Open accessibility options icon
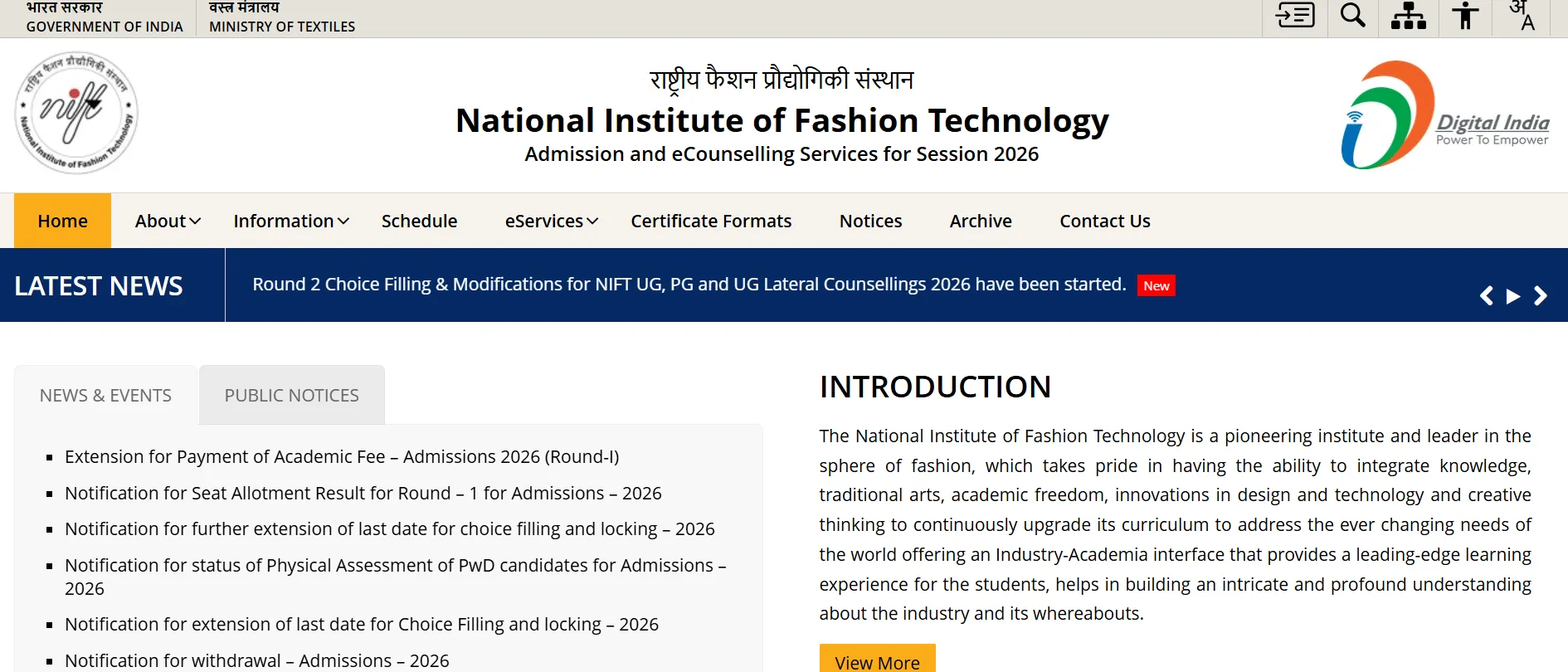The width and height of the screenshot is (1568, 672). (x=1466, y=16)
